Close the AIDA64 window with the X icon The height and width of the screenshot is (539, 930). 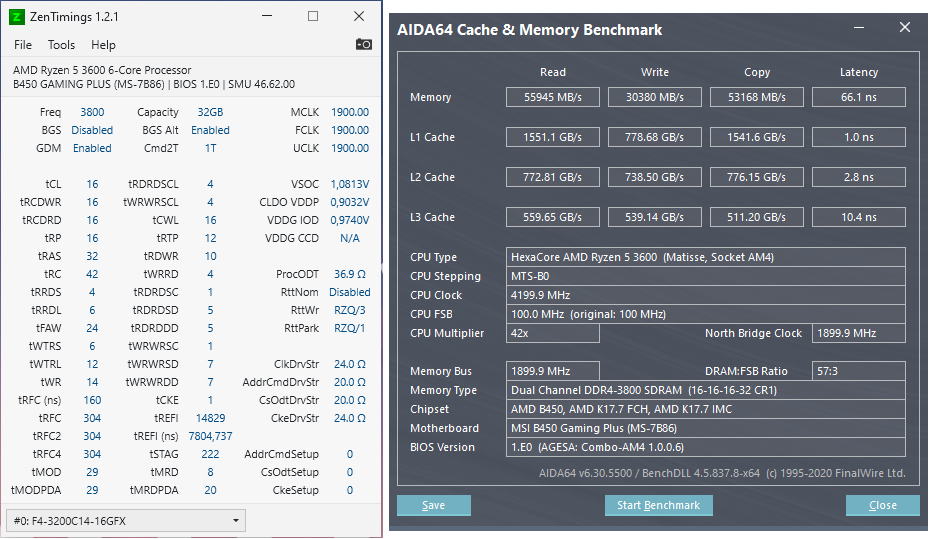[904, 27]
